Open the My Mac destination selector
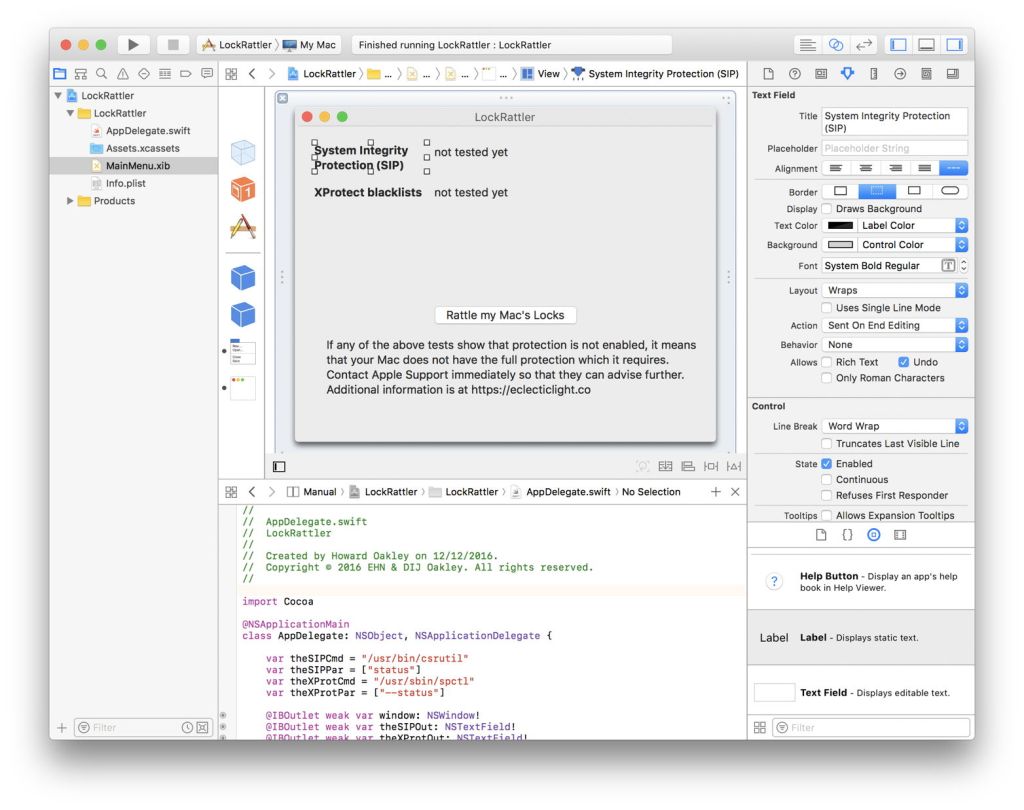 [310, 45]
